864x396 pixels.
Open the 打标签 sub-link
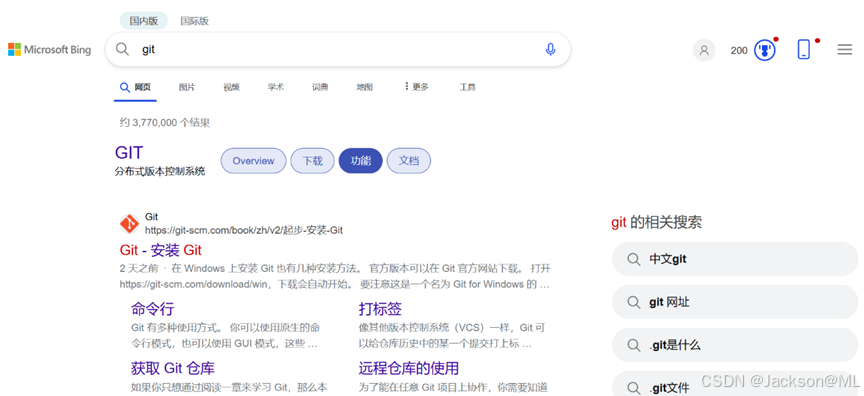(x=380, y=309)
